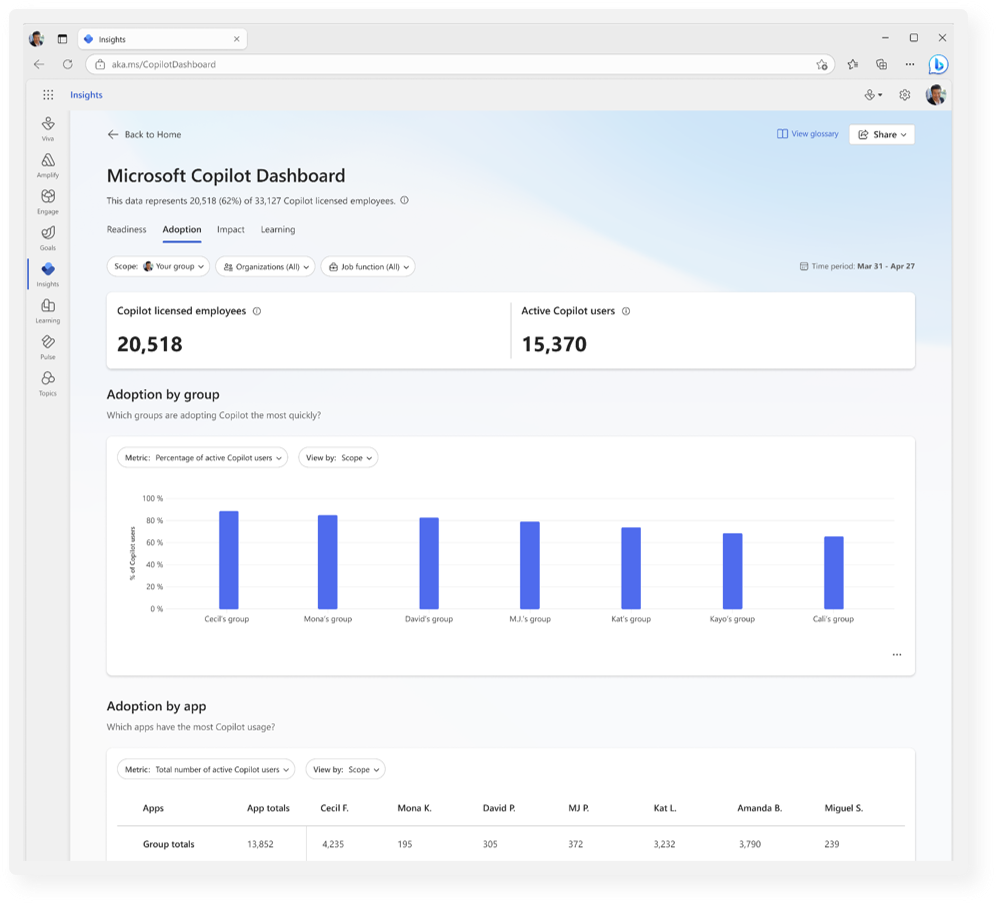Open Viva Learning sidebar icon

coord(48,310)
